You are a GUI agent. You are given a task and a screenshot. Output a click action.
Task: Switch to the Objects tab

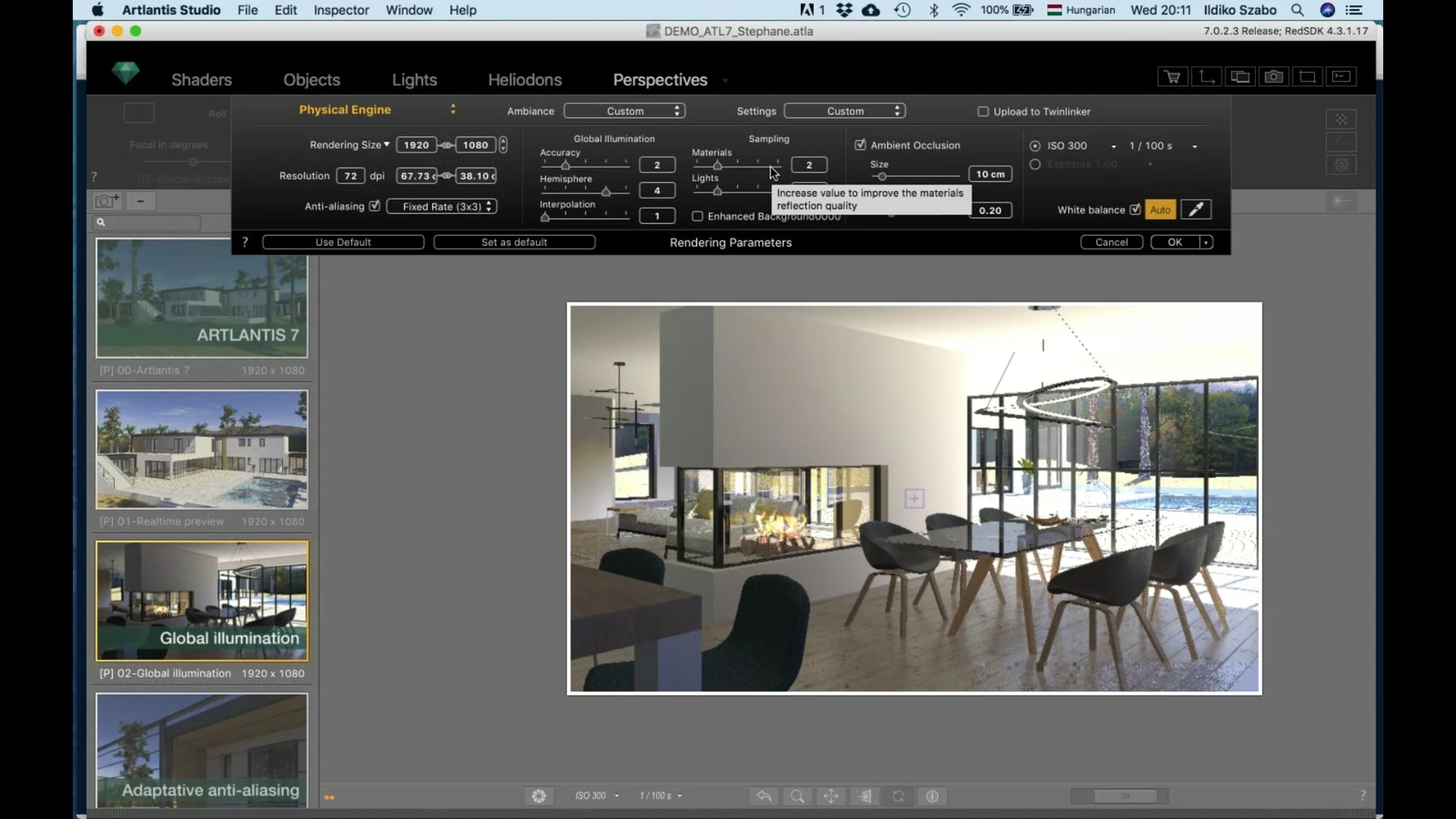pyautogui.click(x=312, y=80)
